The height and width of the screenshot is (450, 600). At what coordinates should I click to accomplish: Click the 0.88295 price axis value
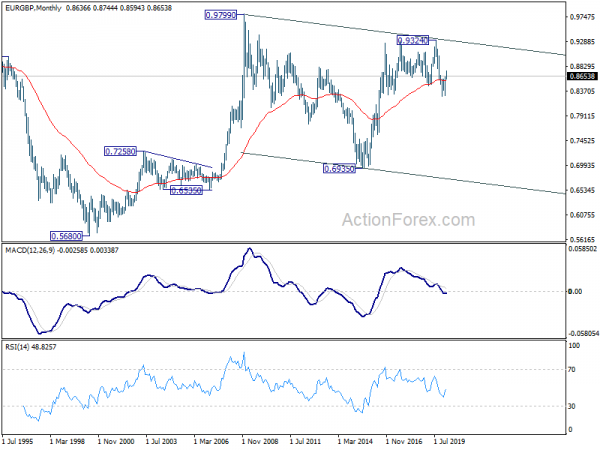[582, 66]
